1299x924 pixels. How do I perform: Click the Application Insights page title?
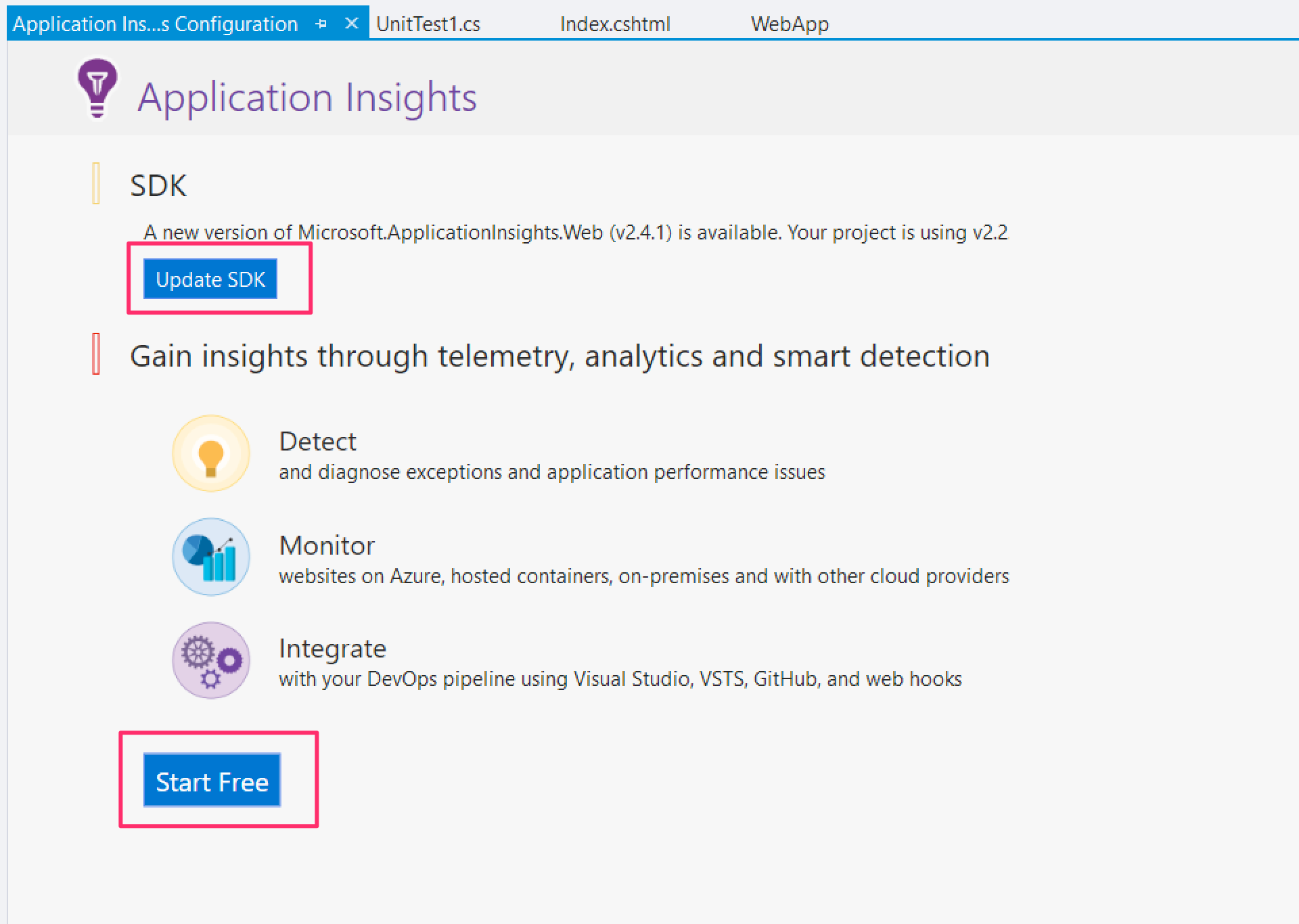coord(307,97)
